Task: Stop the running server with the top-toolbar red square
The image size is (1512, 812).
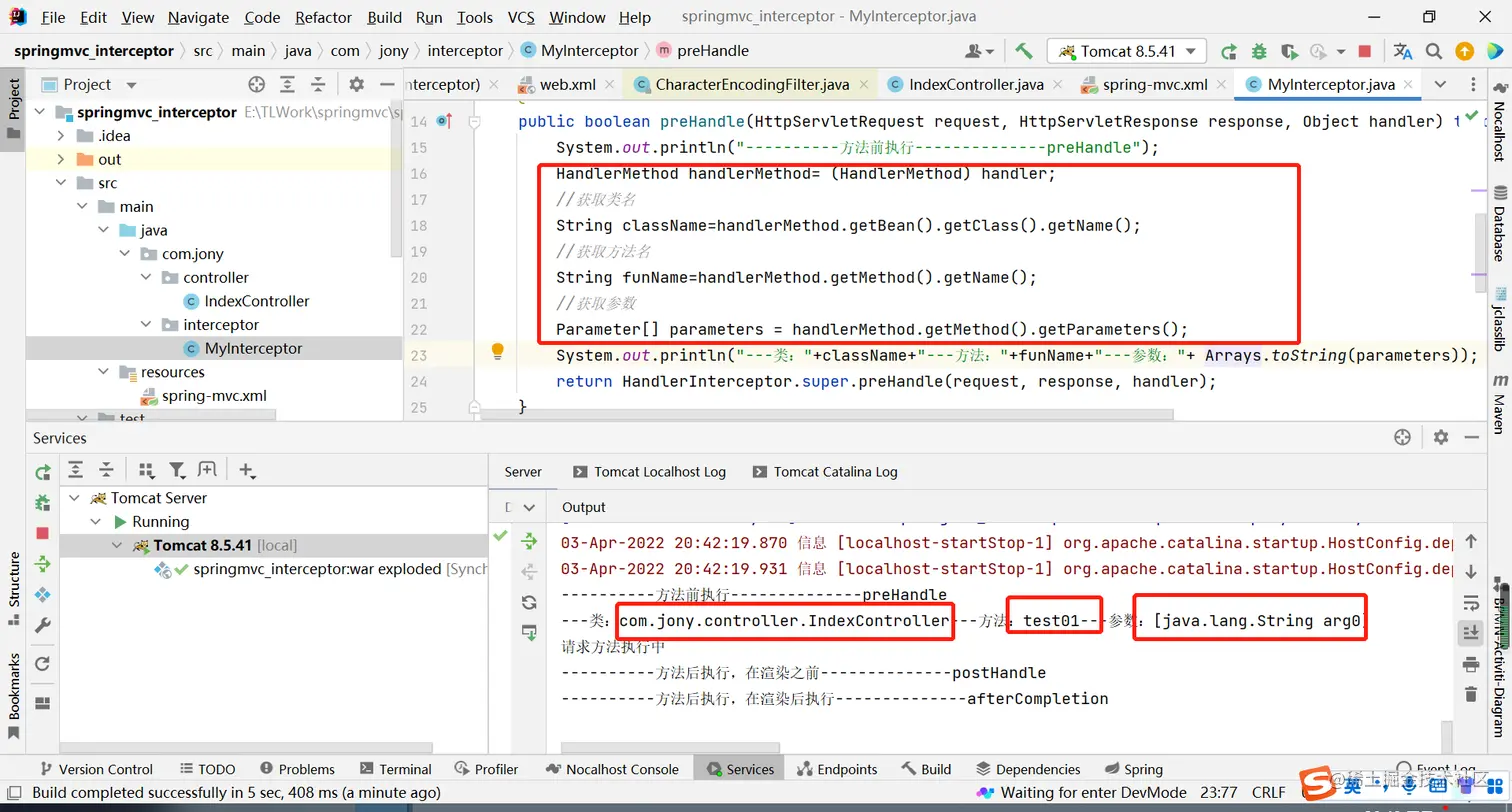Action: (x=1364, y=51)
